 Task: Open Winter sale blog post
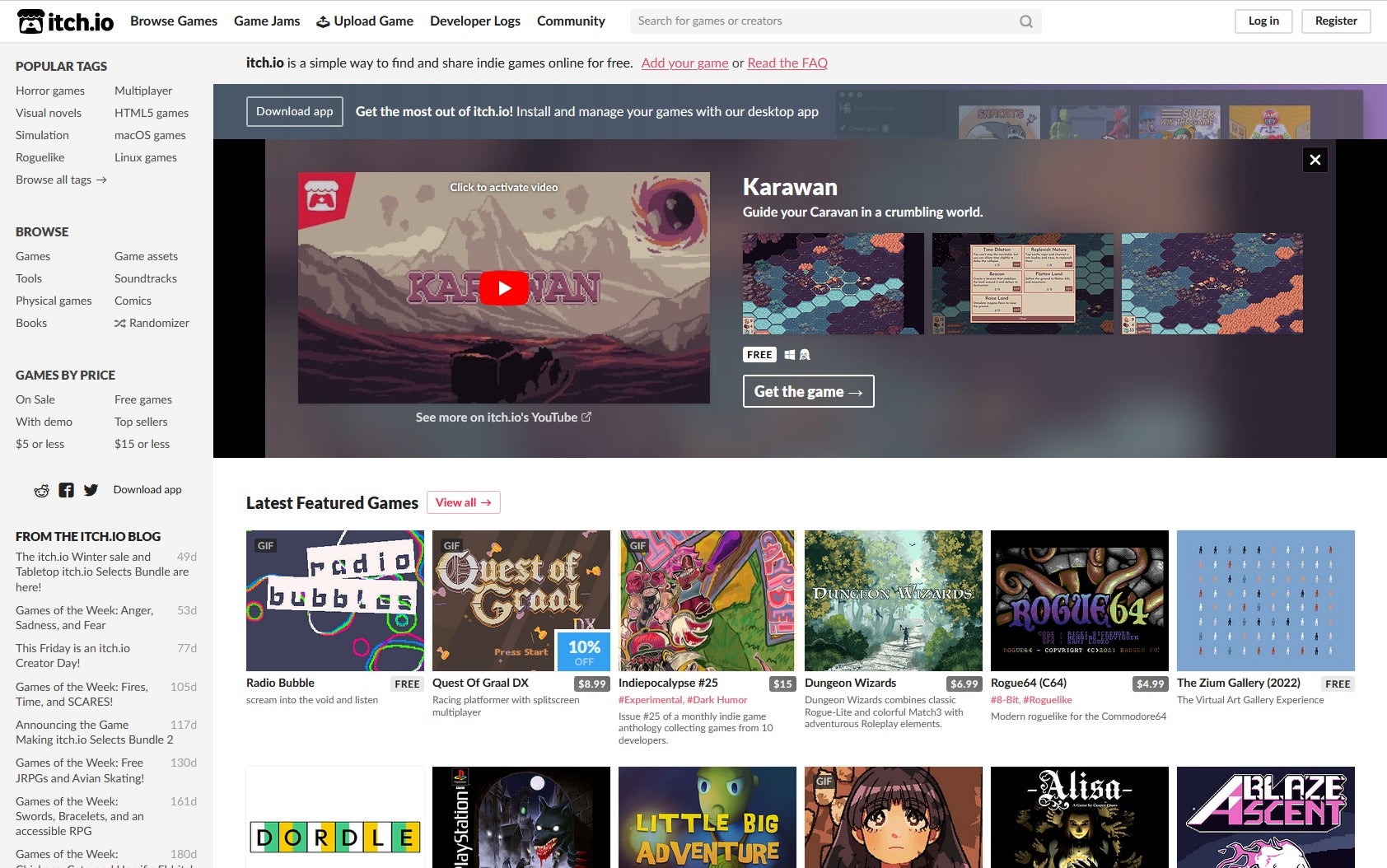pos(102,572)
